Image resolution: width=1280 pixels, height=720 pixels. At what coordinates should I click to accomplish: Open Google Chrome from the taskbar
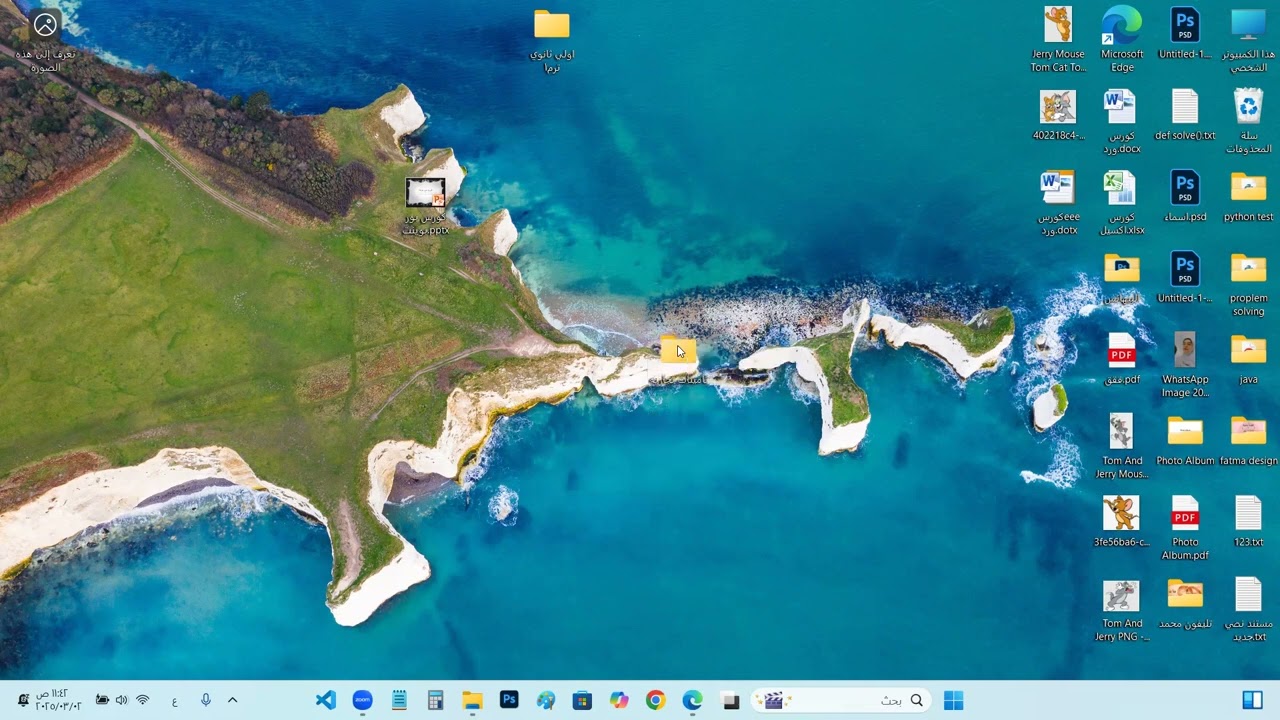tap(655, 701)
